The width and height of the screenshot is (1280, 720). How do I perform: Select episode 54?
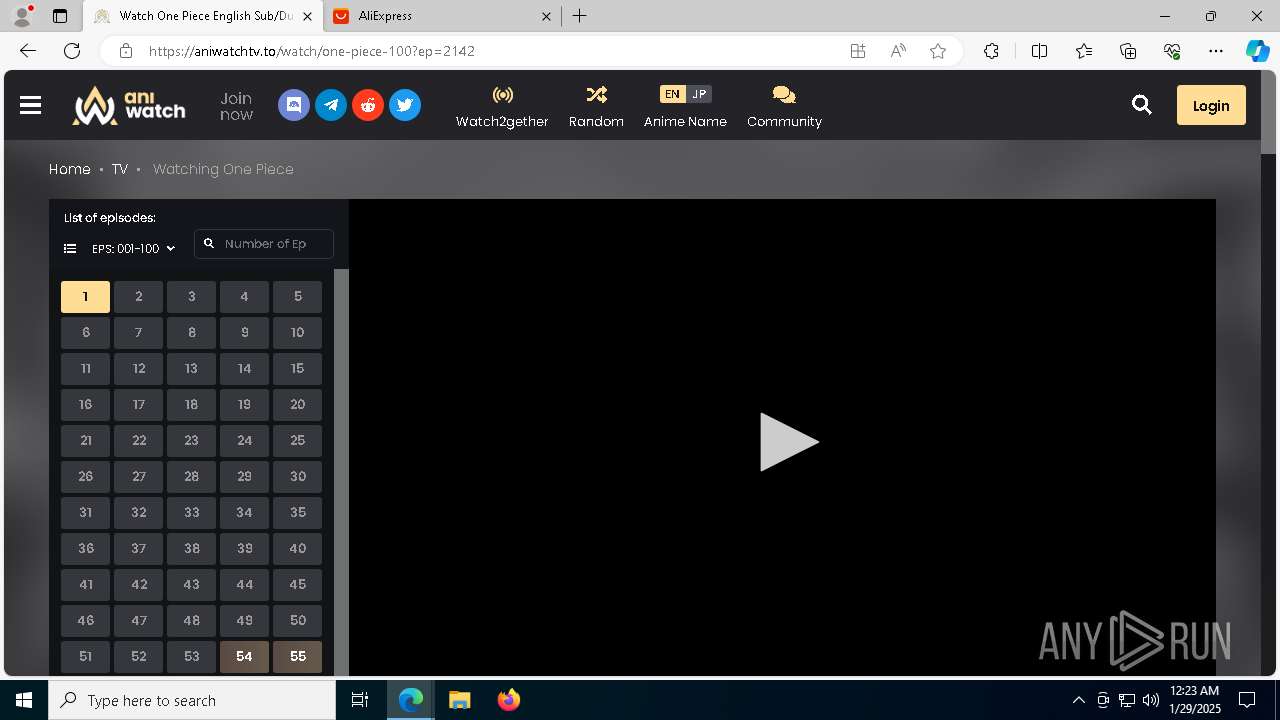pos(244,656)
